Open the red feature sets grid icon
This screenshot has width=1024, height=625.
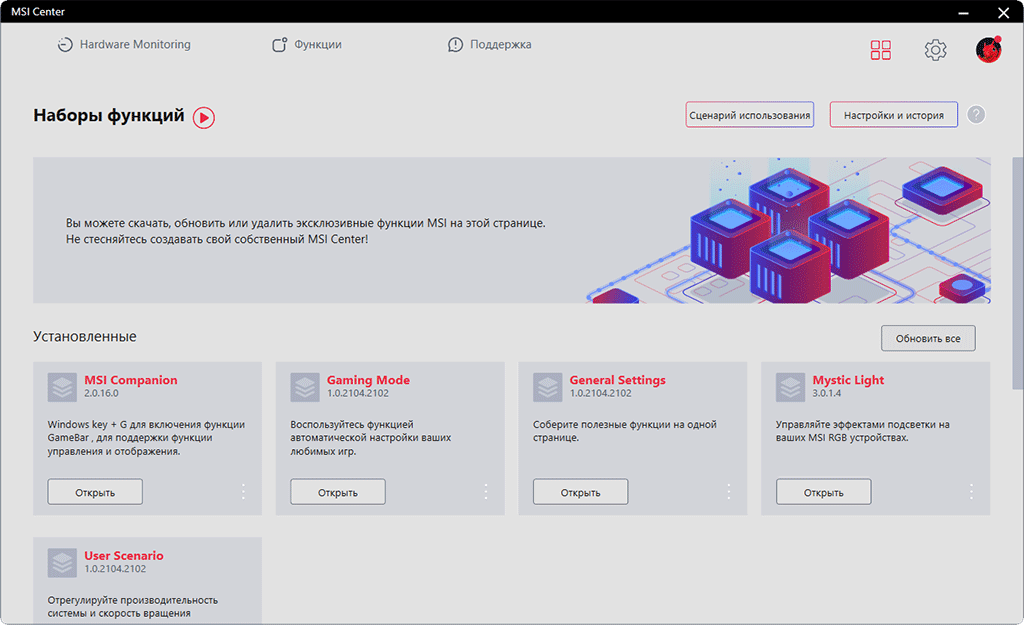click(880, 50)
